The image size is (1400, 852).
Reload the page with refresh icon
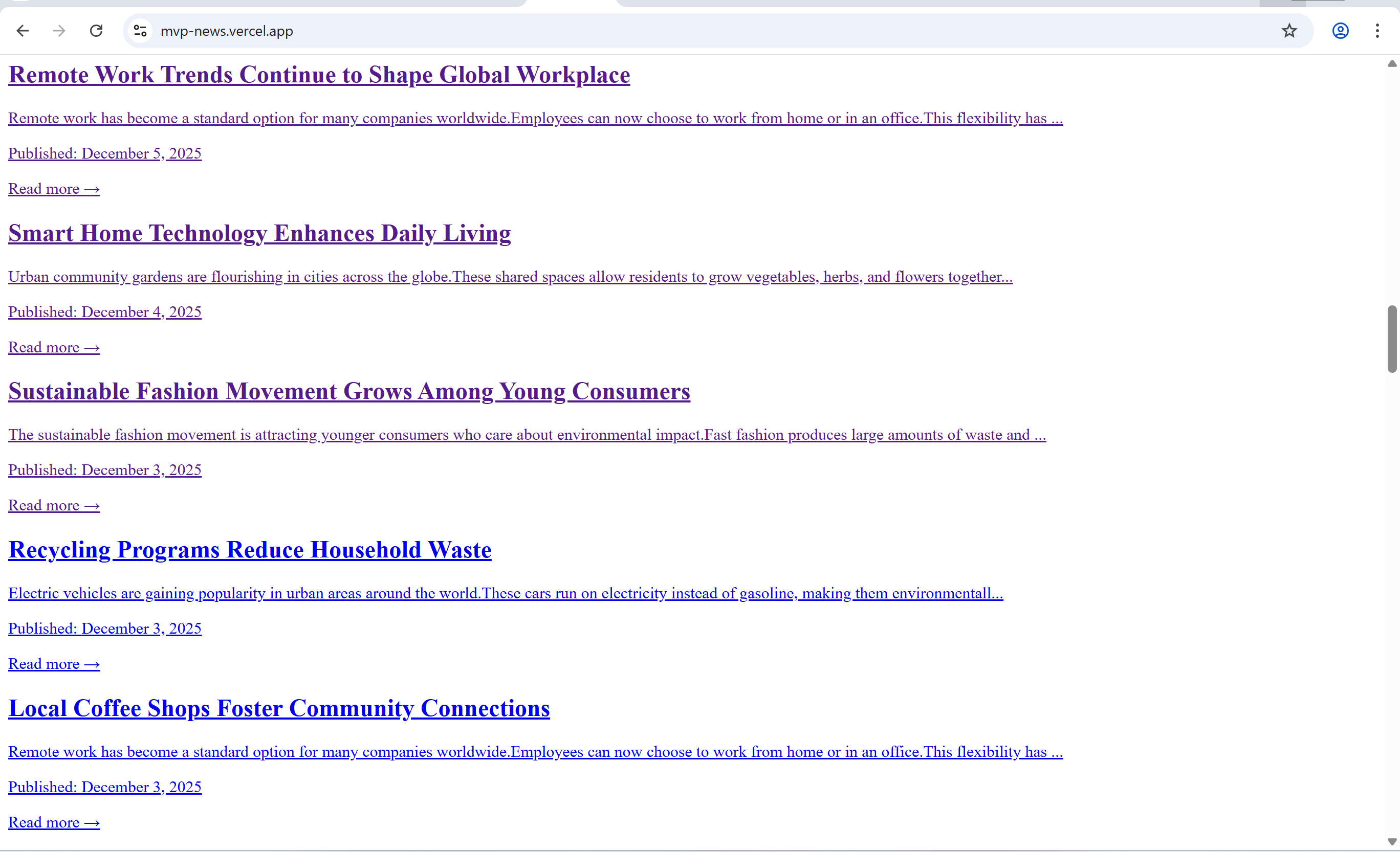[x=96, y=31]
